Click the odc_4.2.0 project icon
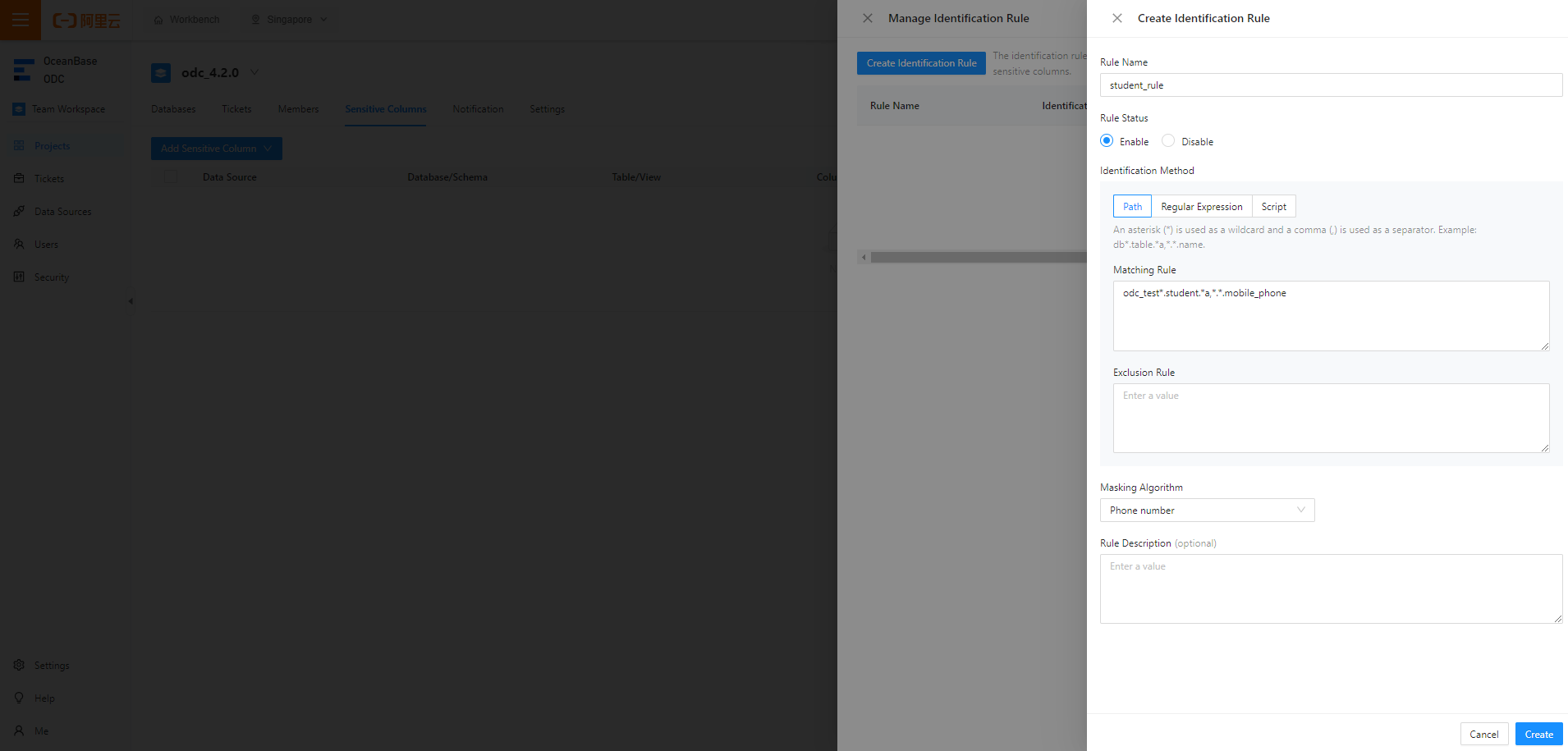 point(161,73)
